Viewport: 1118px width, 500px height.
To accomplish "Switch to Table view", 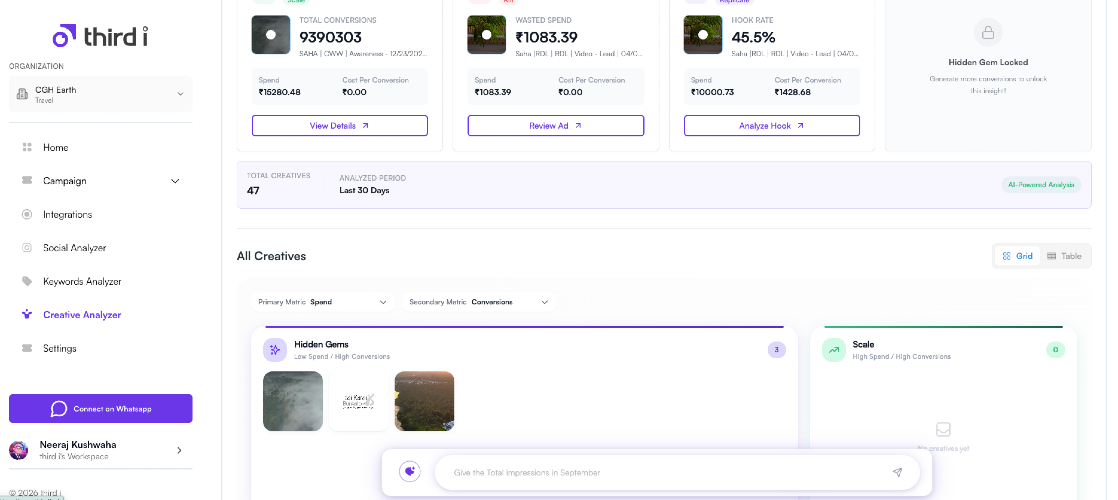I will tap(1065, 256).
